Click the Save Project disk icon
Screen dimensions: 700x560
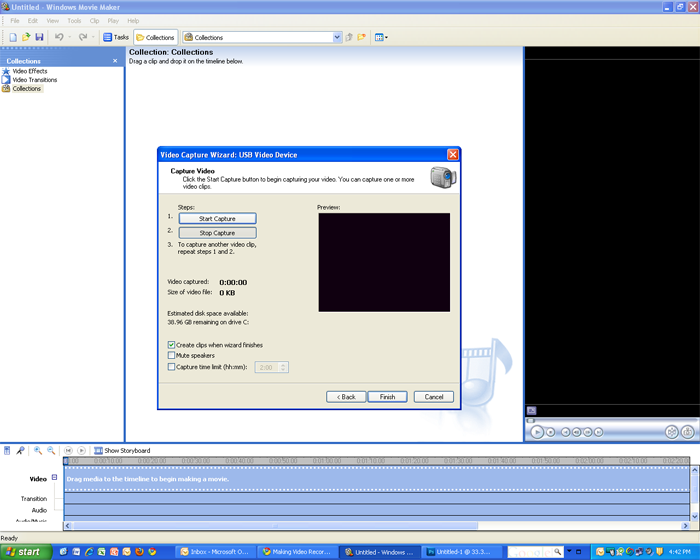(39, 37)
